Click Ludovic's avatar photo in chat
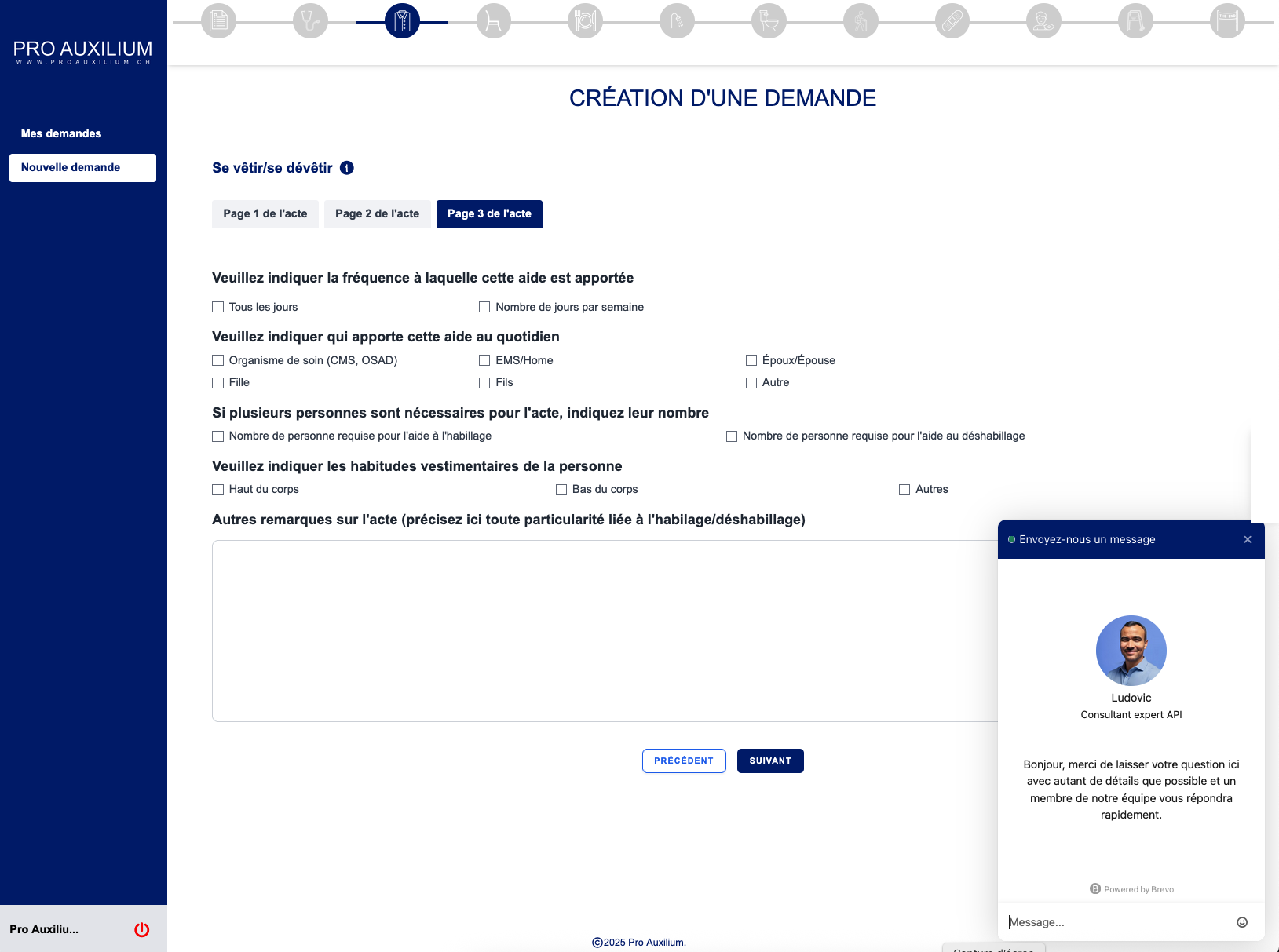 [x=1131, y=651]
